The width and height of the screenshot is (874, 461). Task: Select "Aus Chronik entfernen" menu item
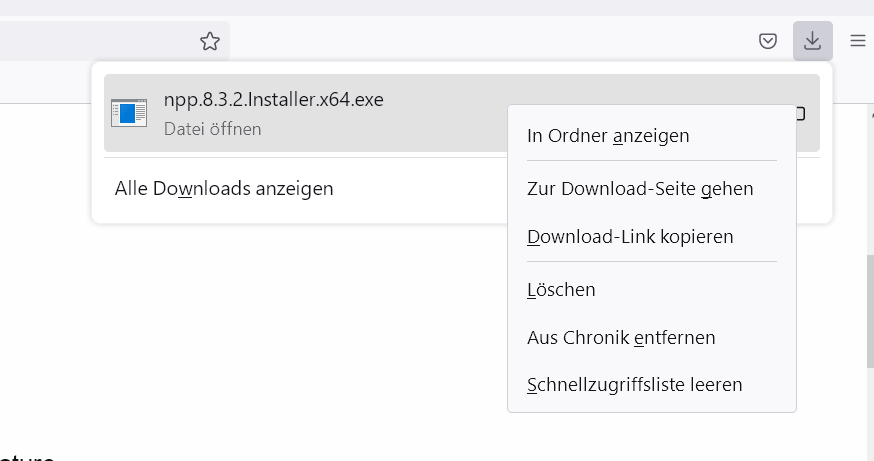(621, 338)
